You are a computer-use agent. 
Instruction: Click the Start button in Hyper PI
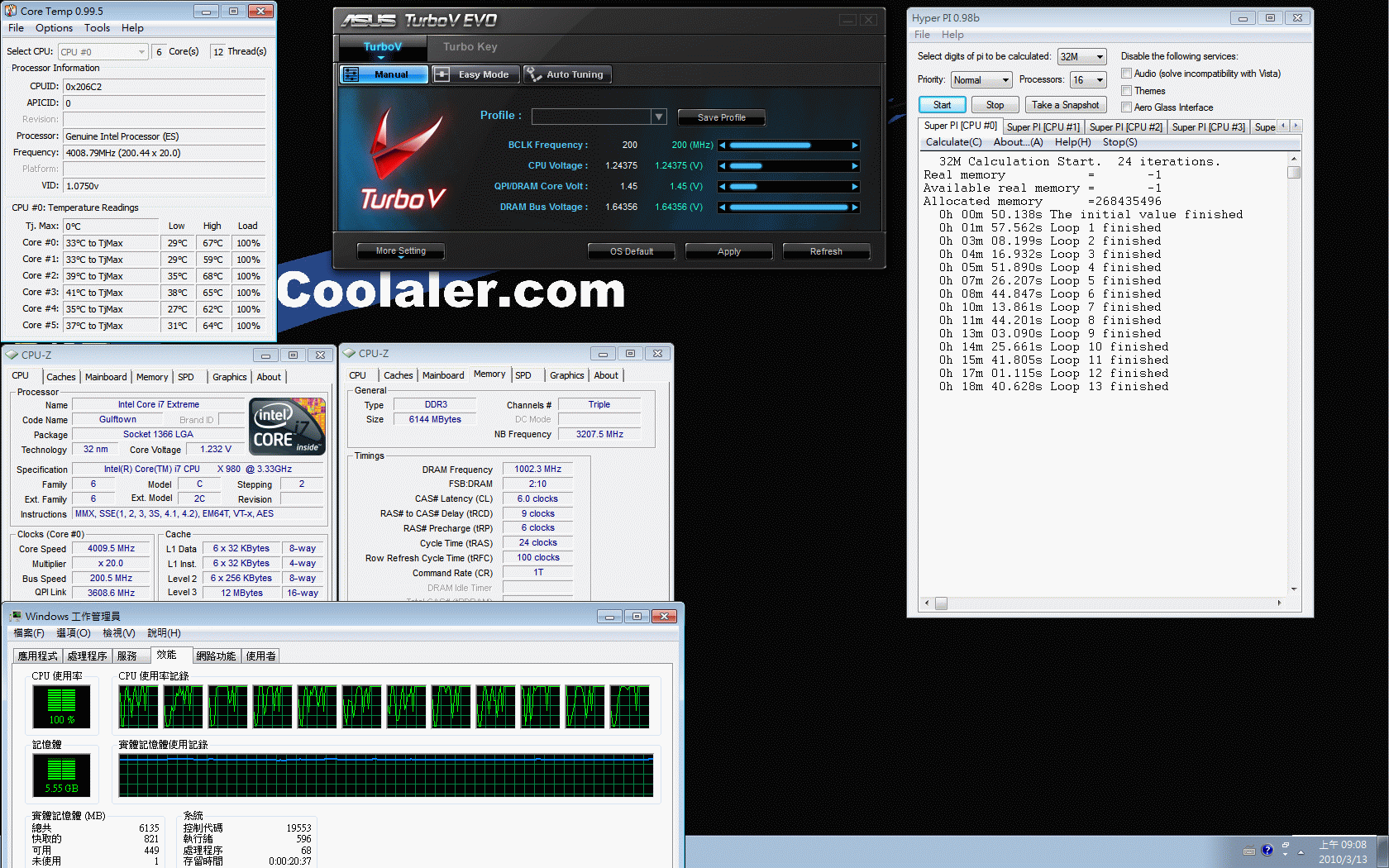point(942,105)
